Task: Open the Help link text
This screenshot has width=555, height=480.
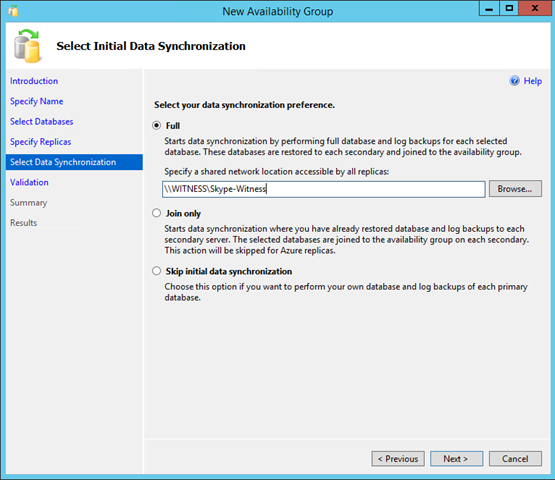Action: pos(533,81)
